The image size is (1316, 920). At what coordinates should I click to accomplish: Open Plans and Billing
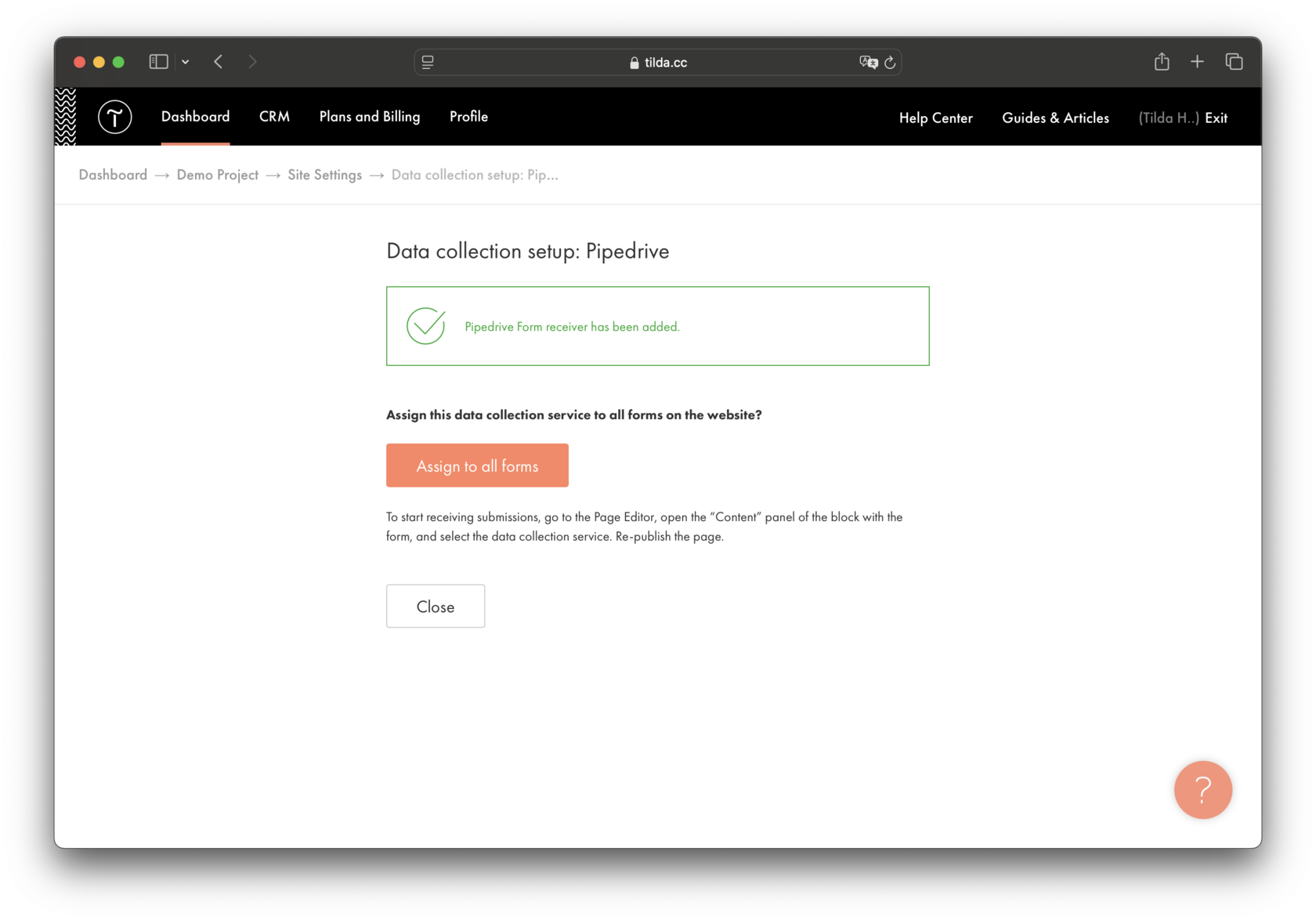(x=370, y=117)
